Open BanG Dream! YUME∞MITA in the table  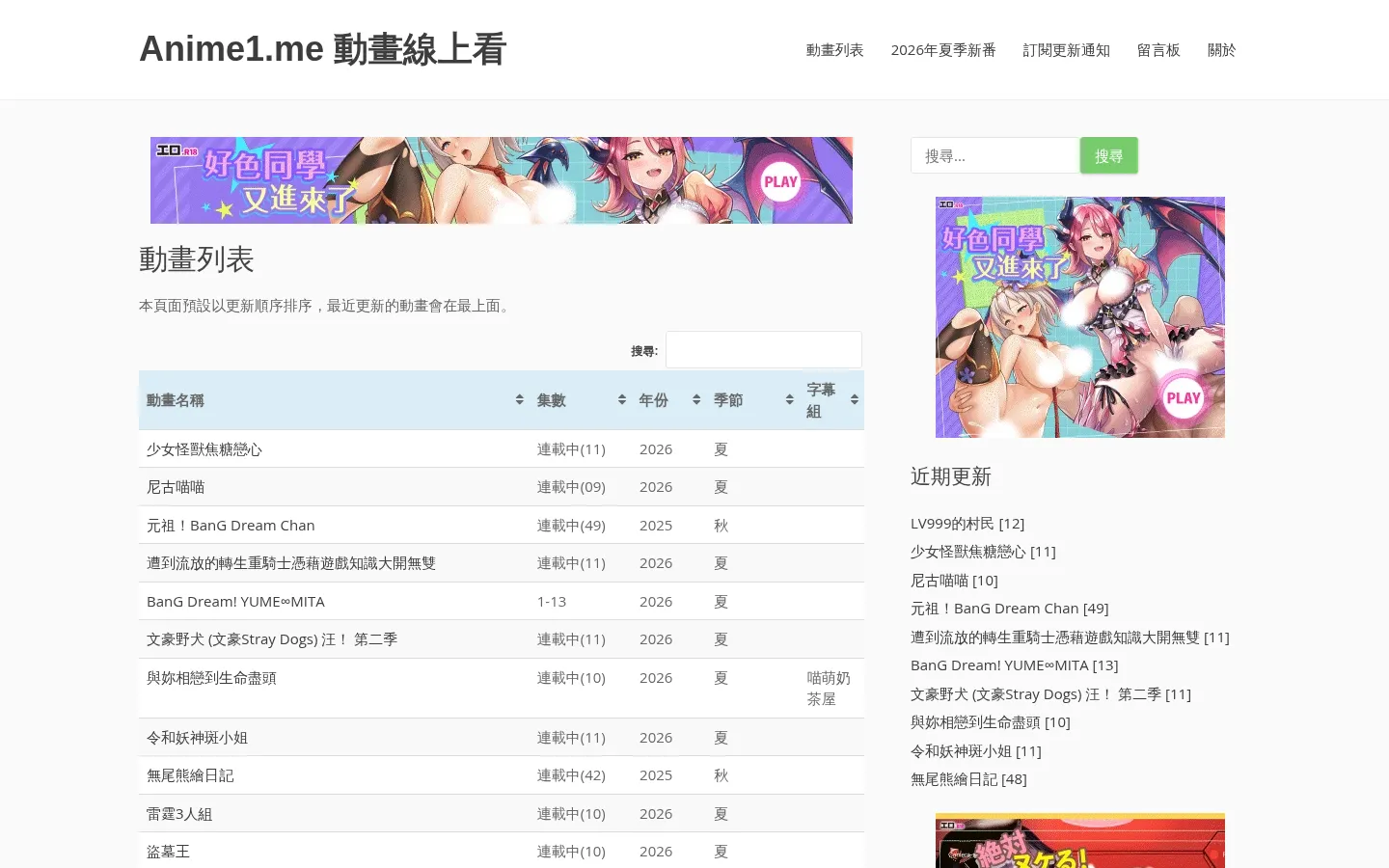235,602
